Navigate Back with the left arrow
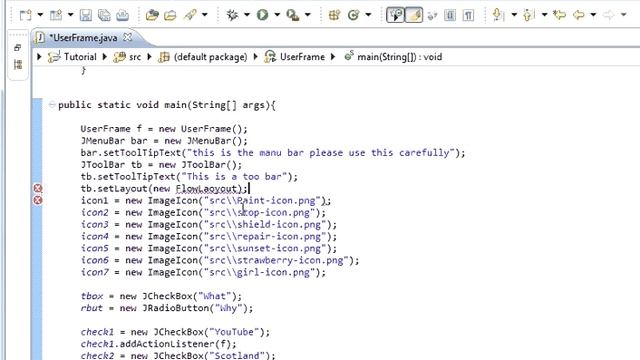The height and width of the screenshot is (360, 640). click(x=578, y=15)
